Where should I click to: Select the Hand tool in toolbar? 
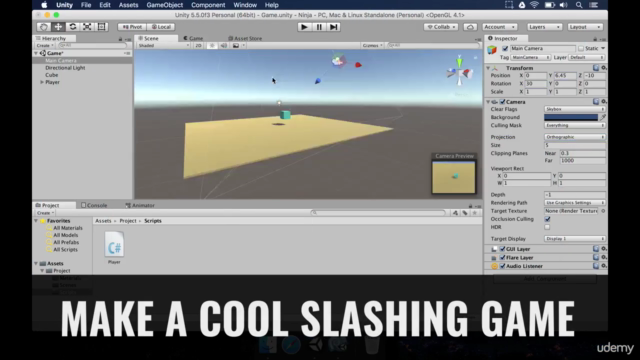point(44,27)
